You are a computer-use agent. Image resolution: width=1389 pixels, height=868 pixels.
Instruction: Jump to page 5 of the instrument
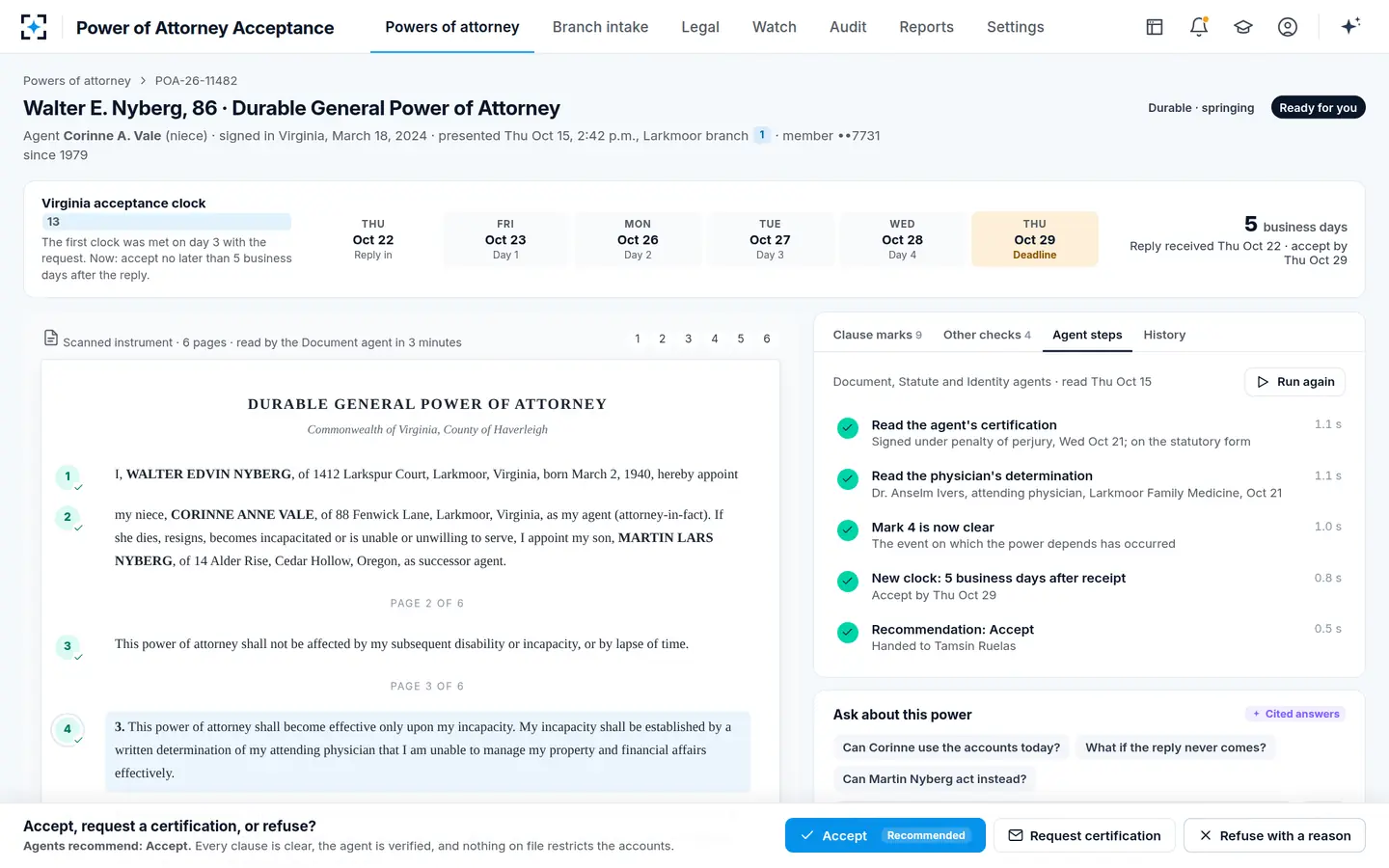[741, 339]
